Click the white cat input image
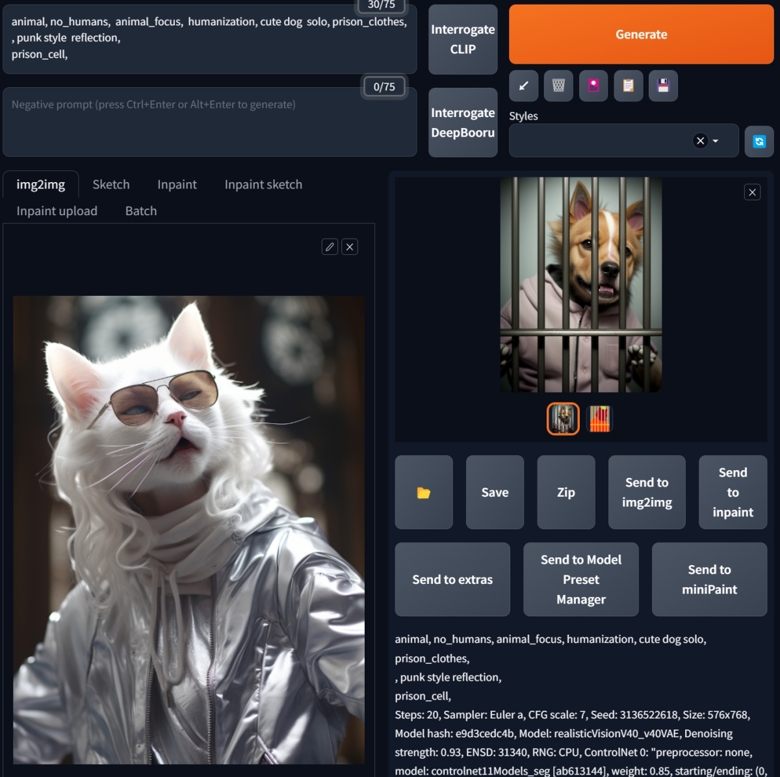The width and height of the screenshot is (780, 777). (x=189, y=530)
